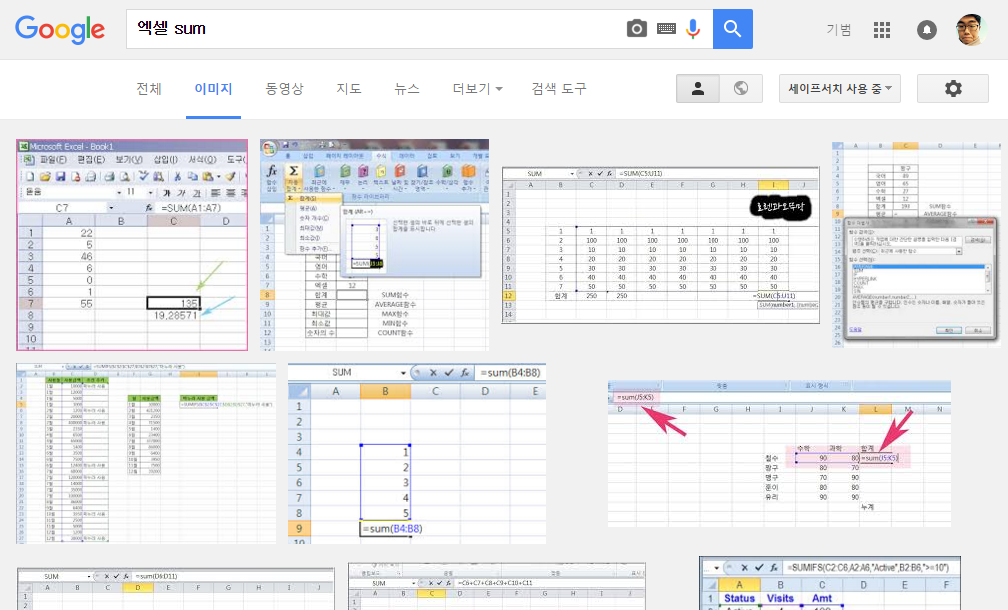Open settings gear menu
Screen dimensions: 1008x610
953,89
